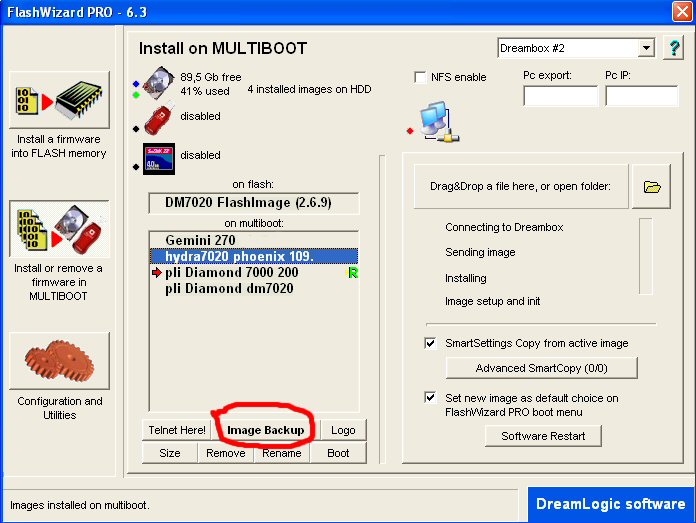Focus the Pc export input field
Image resolution: width=696 pixels, height=523 pixels.
click(561, 96)
